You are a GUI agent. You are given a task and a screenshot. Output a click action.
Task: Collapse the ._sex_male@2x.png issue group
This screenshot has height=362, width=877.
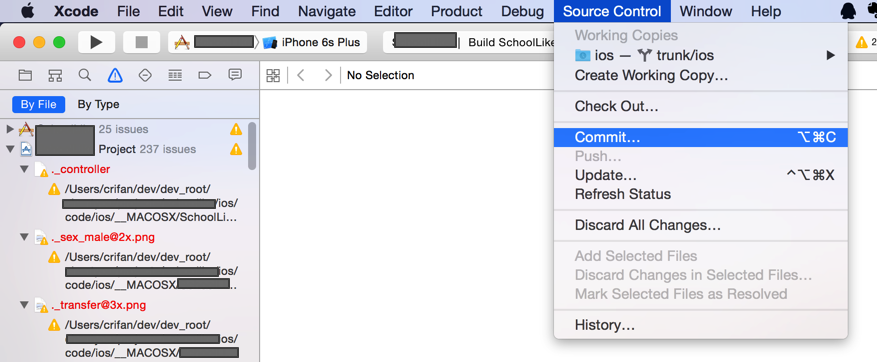pyautogui.click(x=23, y=237)
